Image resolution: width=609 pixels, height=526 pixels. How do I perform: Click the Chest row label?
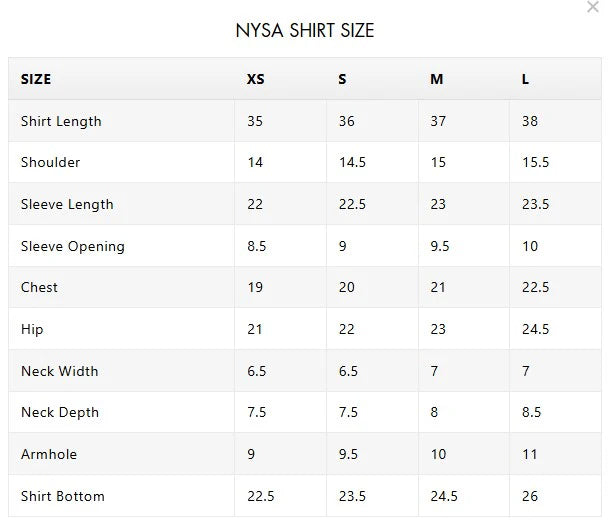tap(39, 287)
